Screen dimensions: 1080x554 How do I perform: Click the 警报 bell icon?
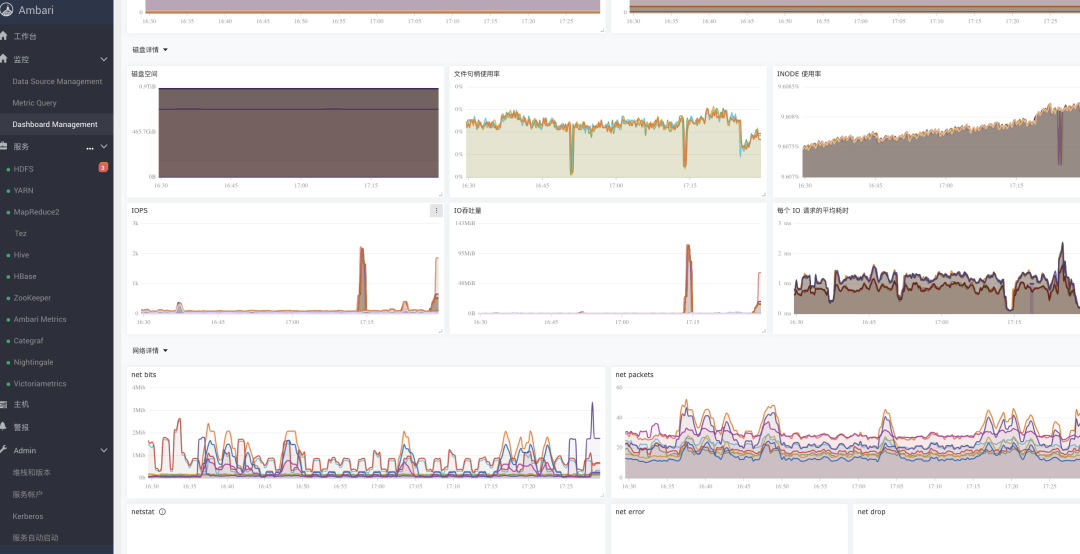coord(3,427)
